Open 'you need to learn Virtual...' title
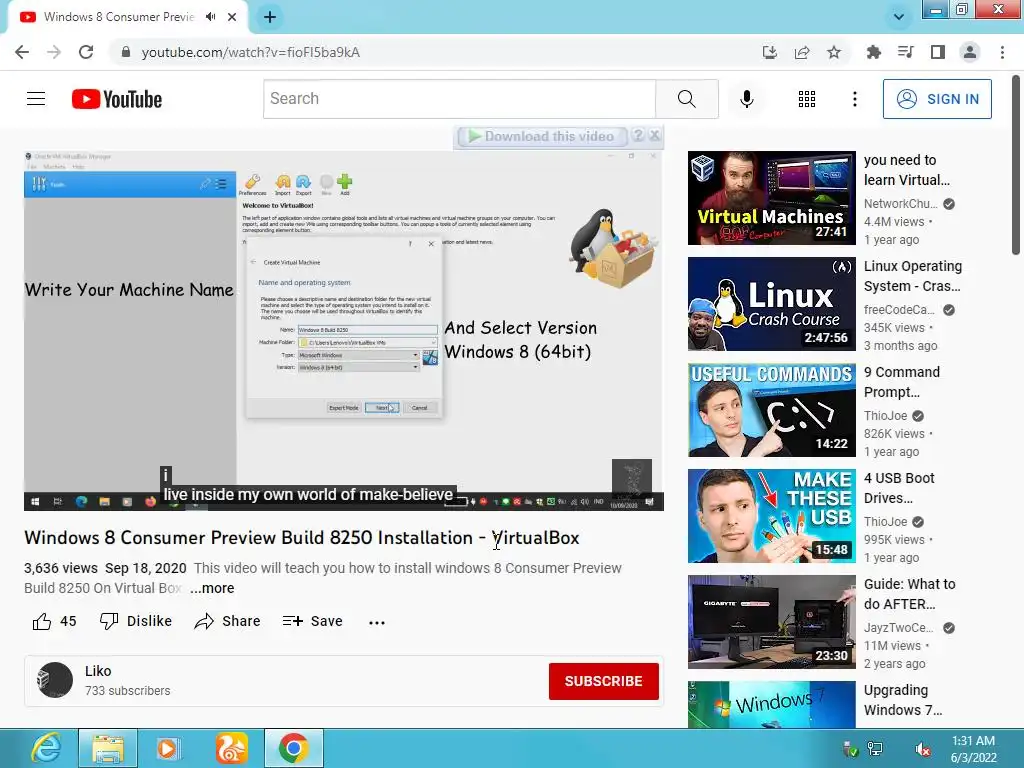This screenshot has width=1024, height=768. pyautogui.click(x=906, y=170)
